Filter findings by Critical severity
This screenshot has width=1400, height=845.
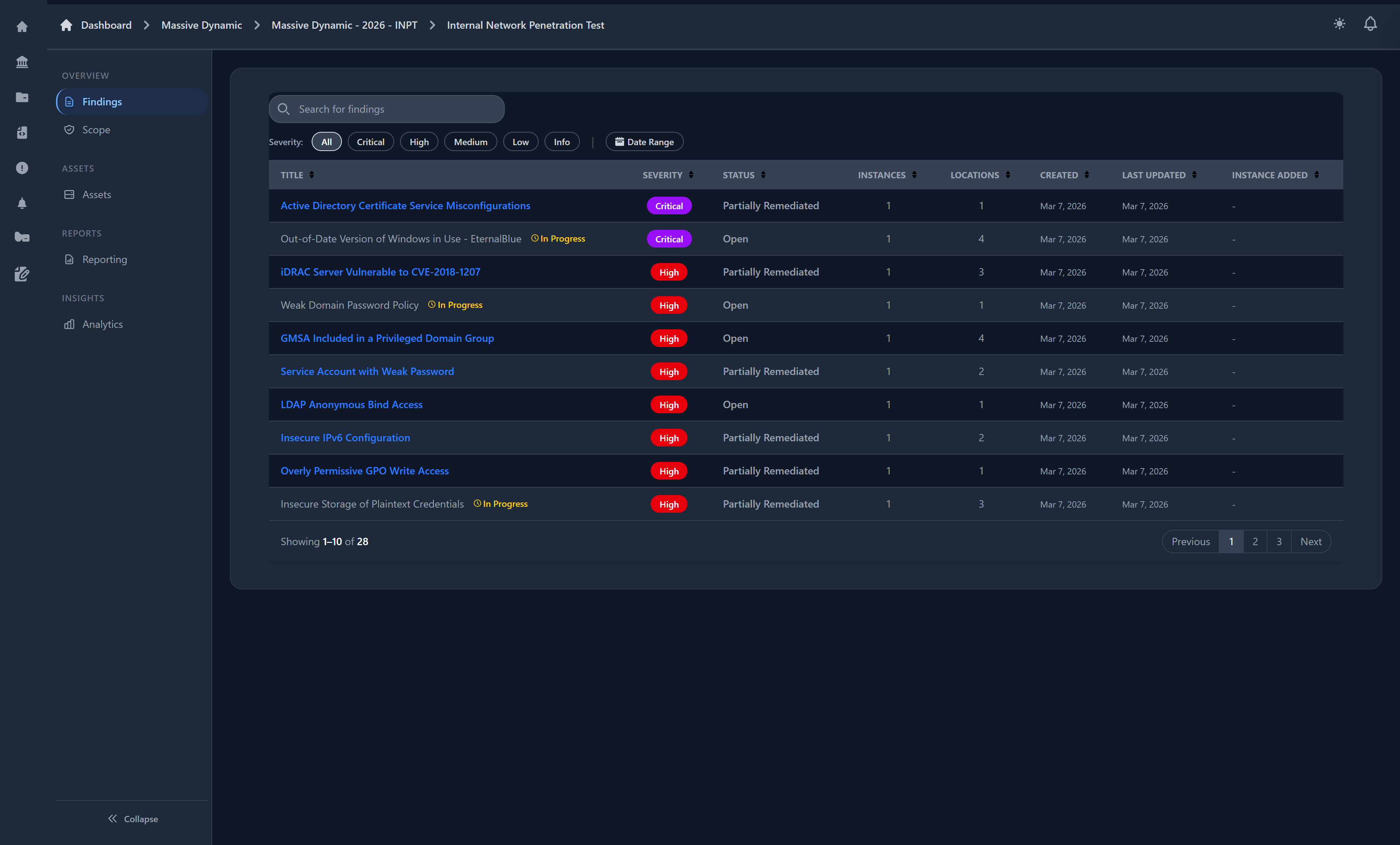click(370, 142)
